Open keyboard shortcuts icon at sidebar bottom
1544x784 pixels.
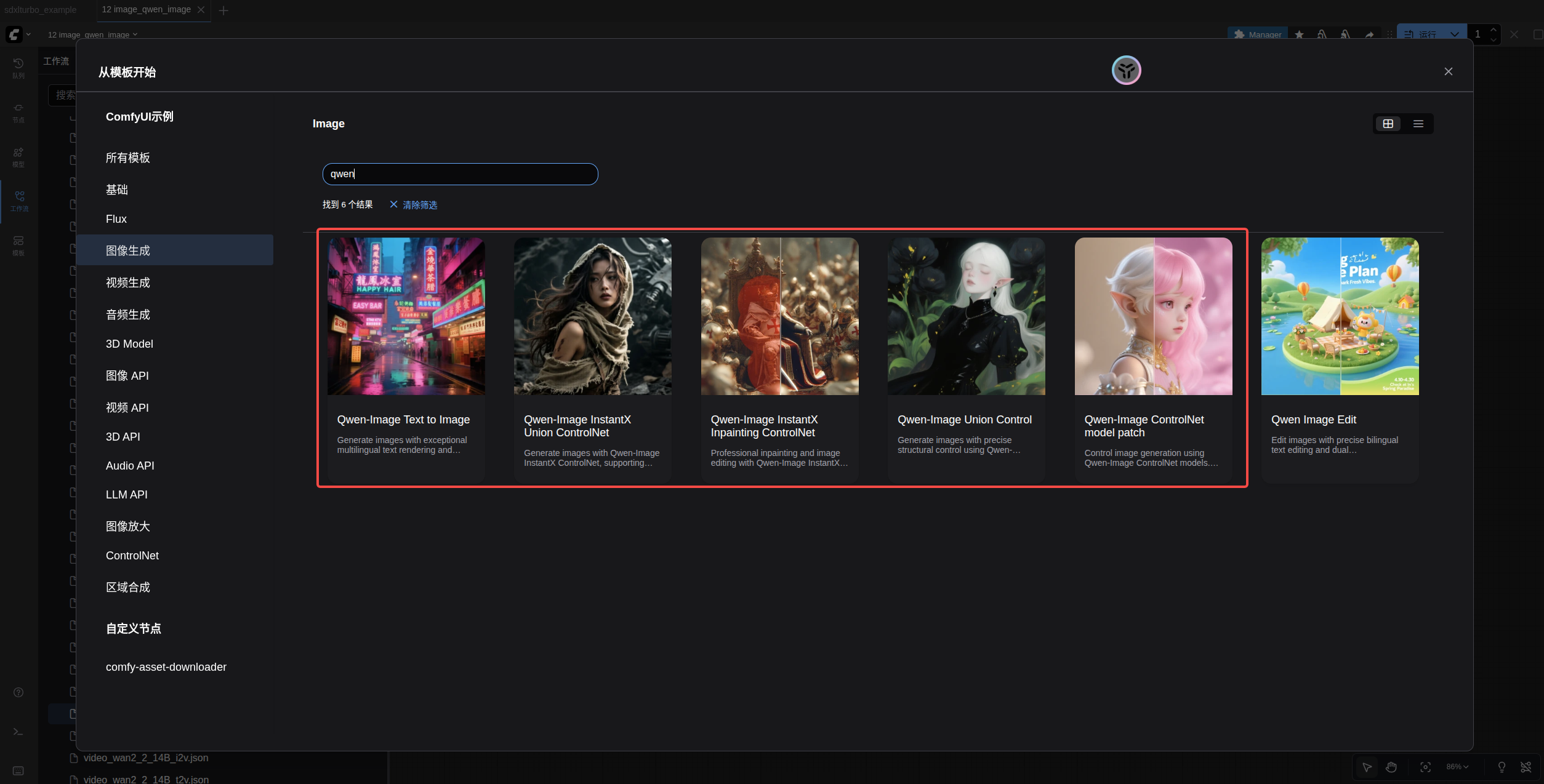click(18, 771)
